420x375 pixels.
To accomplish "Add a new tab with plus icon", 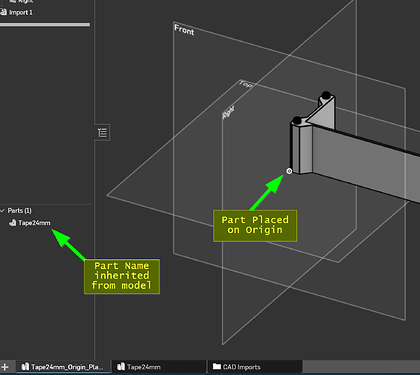I will 5,367.
